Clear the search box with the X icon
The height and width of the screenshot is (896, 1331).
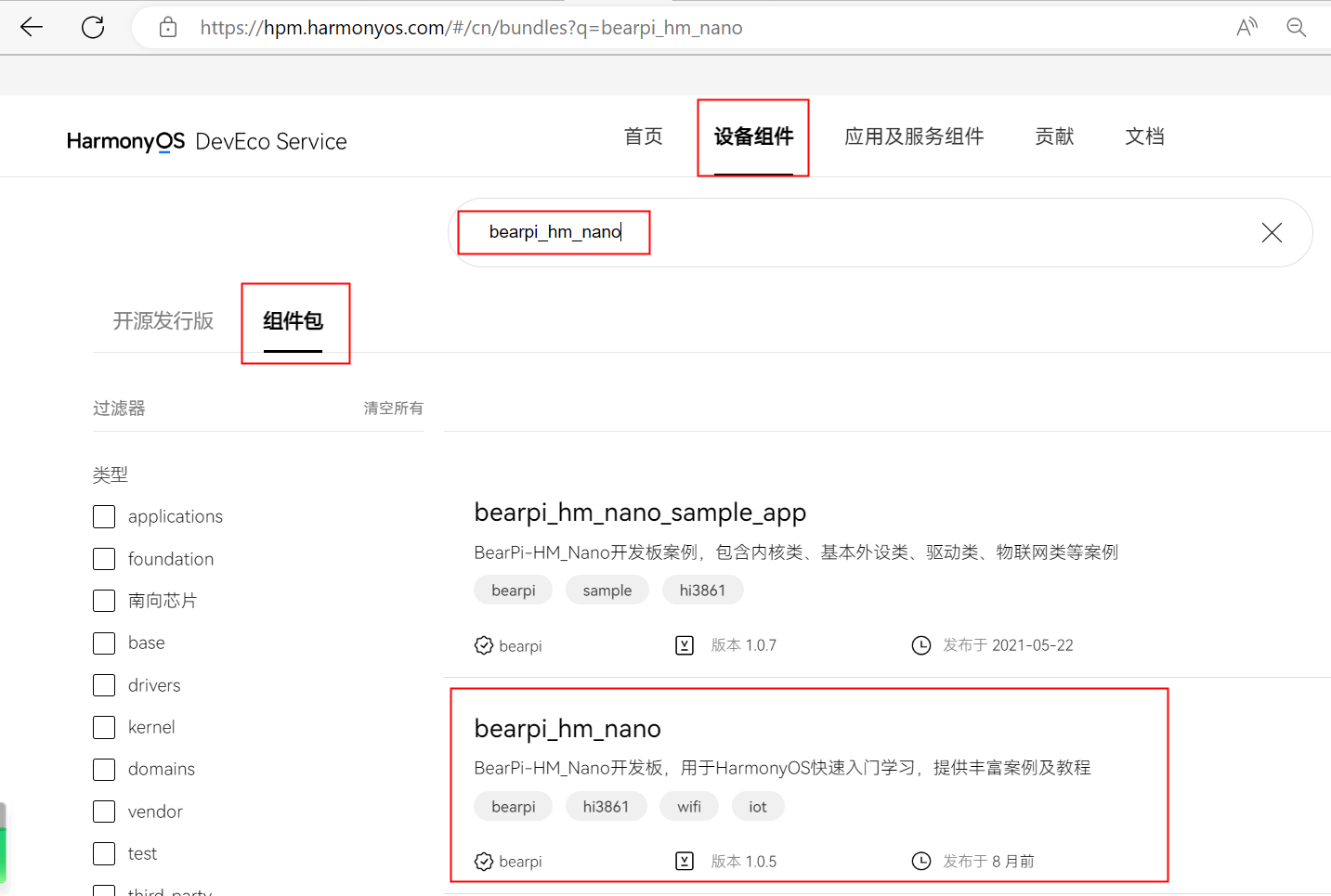click(x=1272, y=232)
